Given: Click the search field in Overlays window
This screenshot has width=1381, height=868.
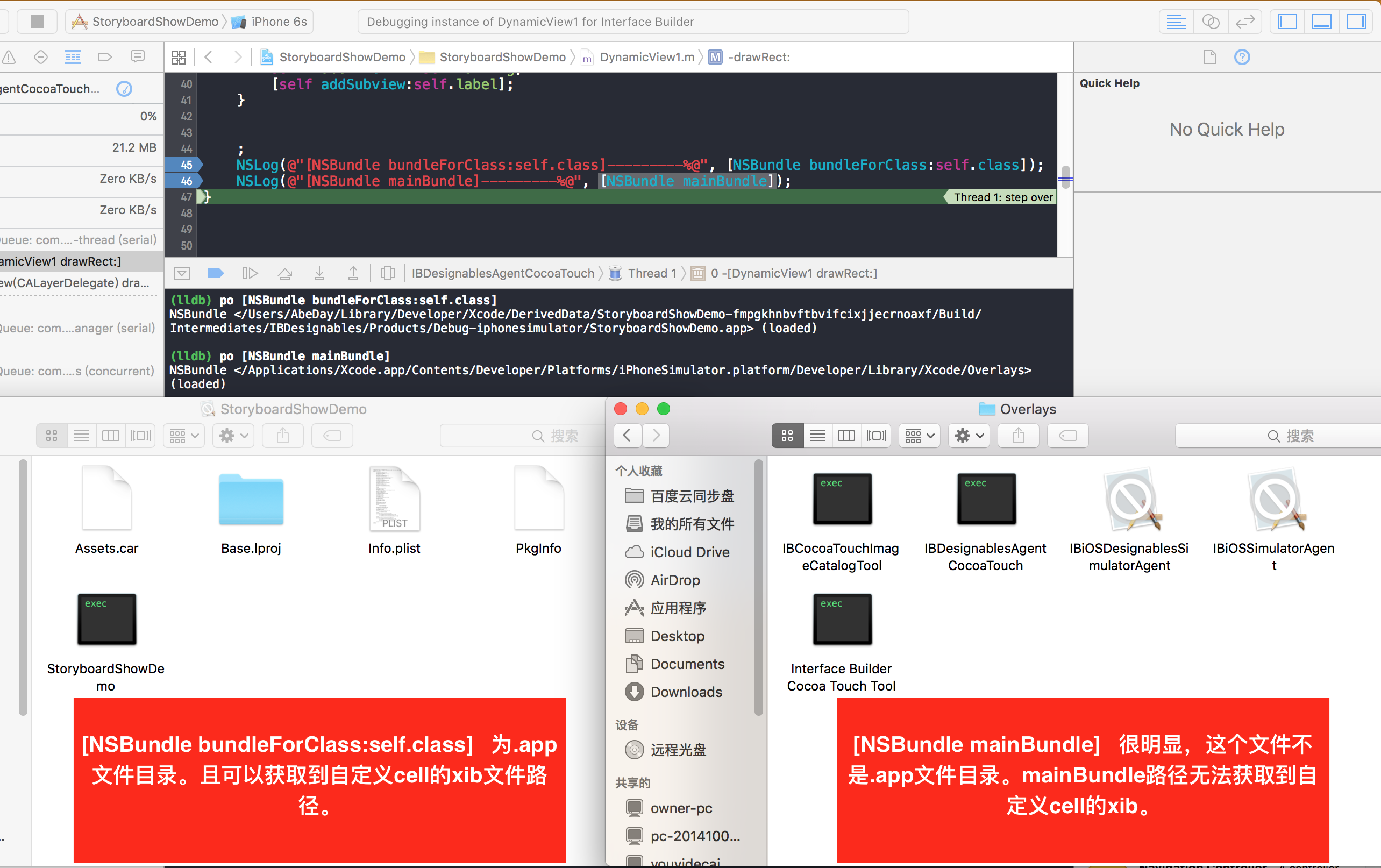Looking at the screenshot, I should tap(1277, 436).
